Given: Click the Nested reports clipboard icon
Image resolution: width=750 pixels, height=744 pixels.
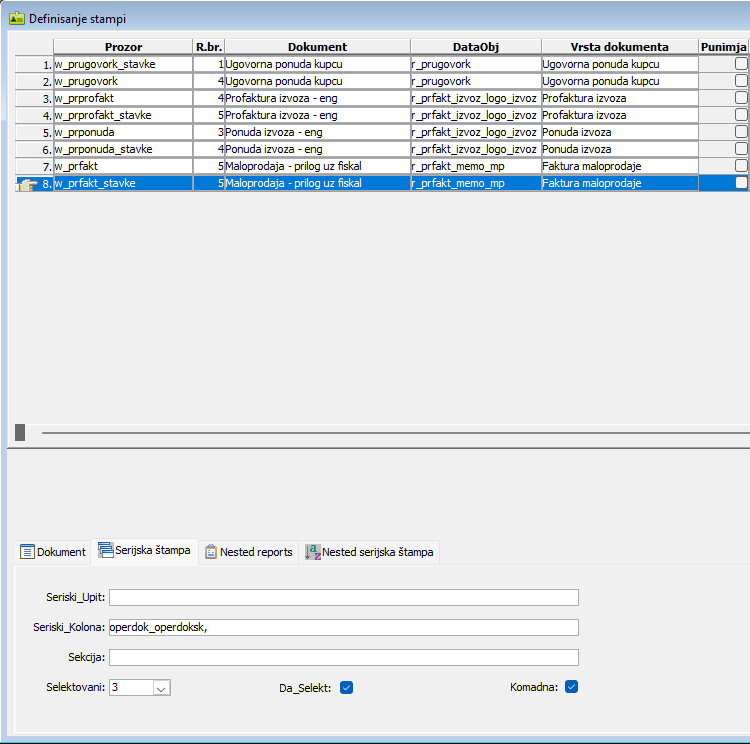Looking at the screenshot, I should coord(210,552).
